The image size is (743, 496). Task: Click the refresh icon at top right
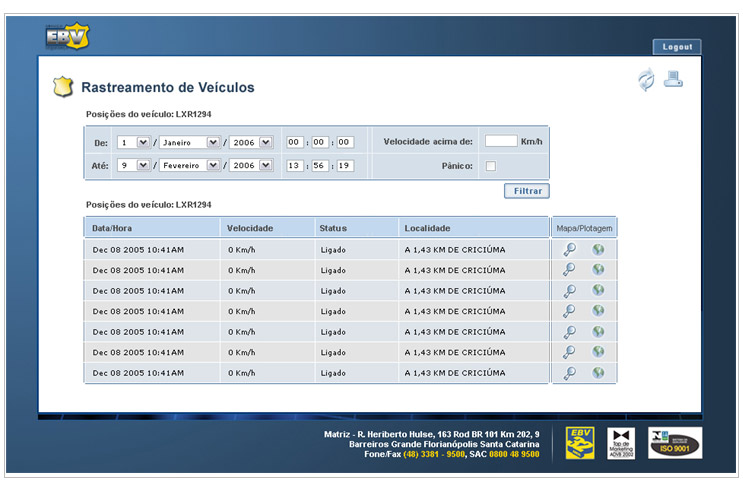(x=646, y=82)
